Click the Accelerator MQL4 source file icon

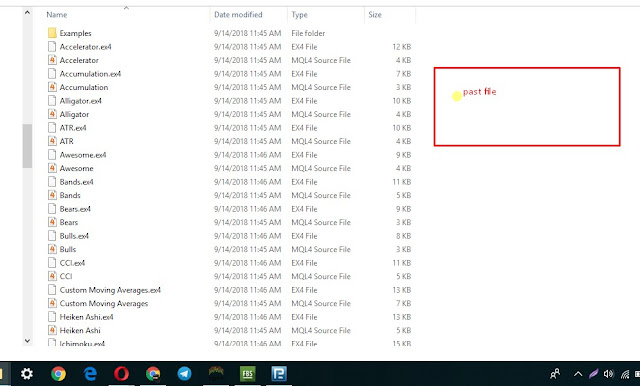[52, 60]
